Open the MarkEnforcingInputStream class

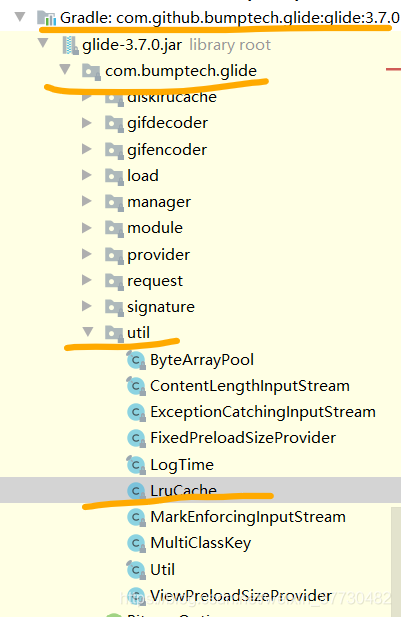248,517
